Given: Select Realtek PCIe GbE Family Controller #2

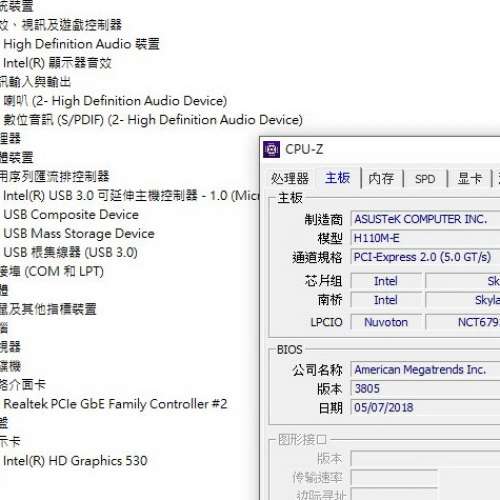Looking at the screenshot, I should [x=115, y=404].
